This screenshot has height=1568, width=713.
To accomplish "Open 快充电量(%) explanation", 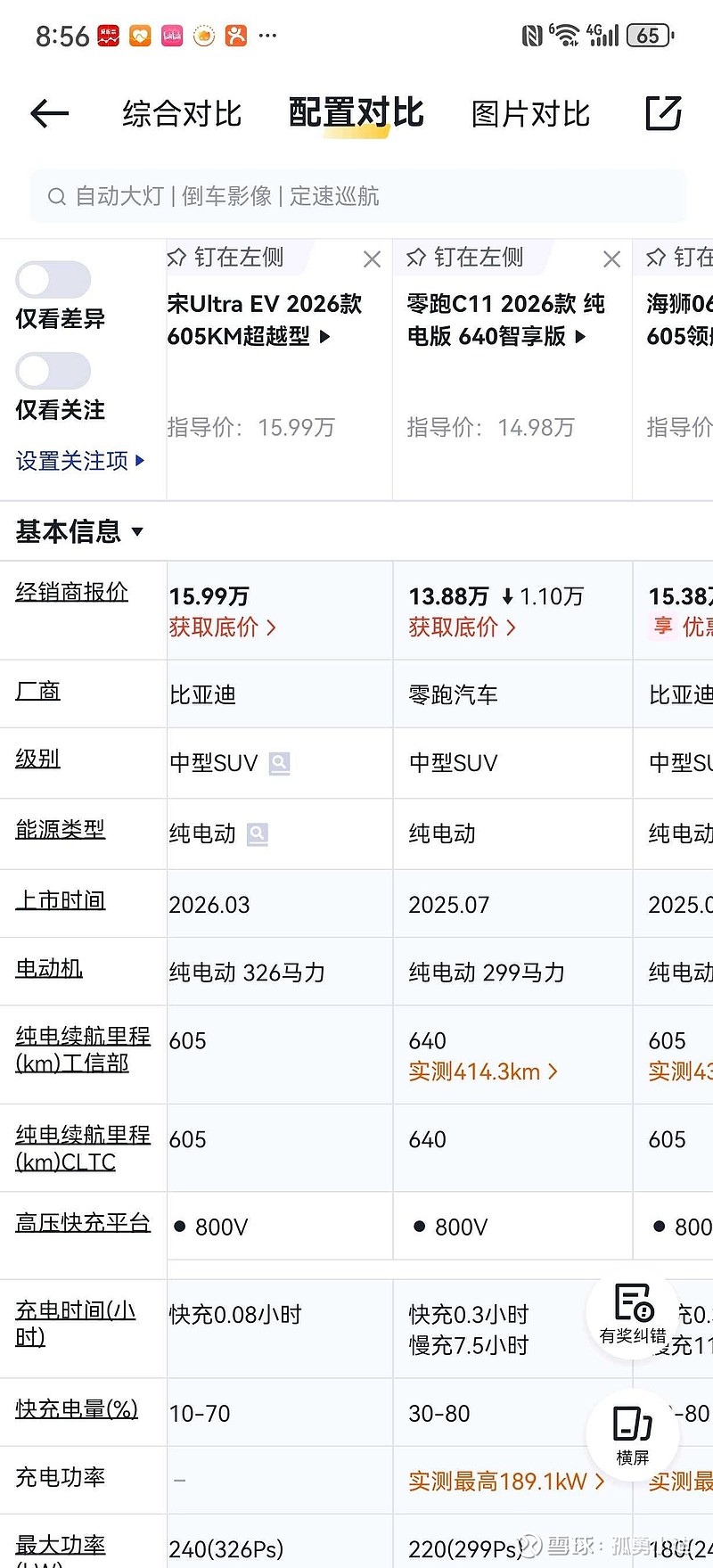I will 77,1408.
